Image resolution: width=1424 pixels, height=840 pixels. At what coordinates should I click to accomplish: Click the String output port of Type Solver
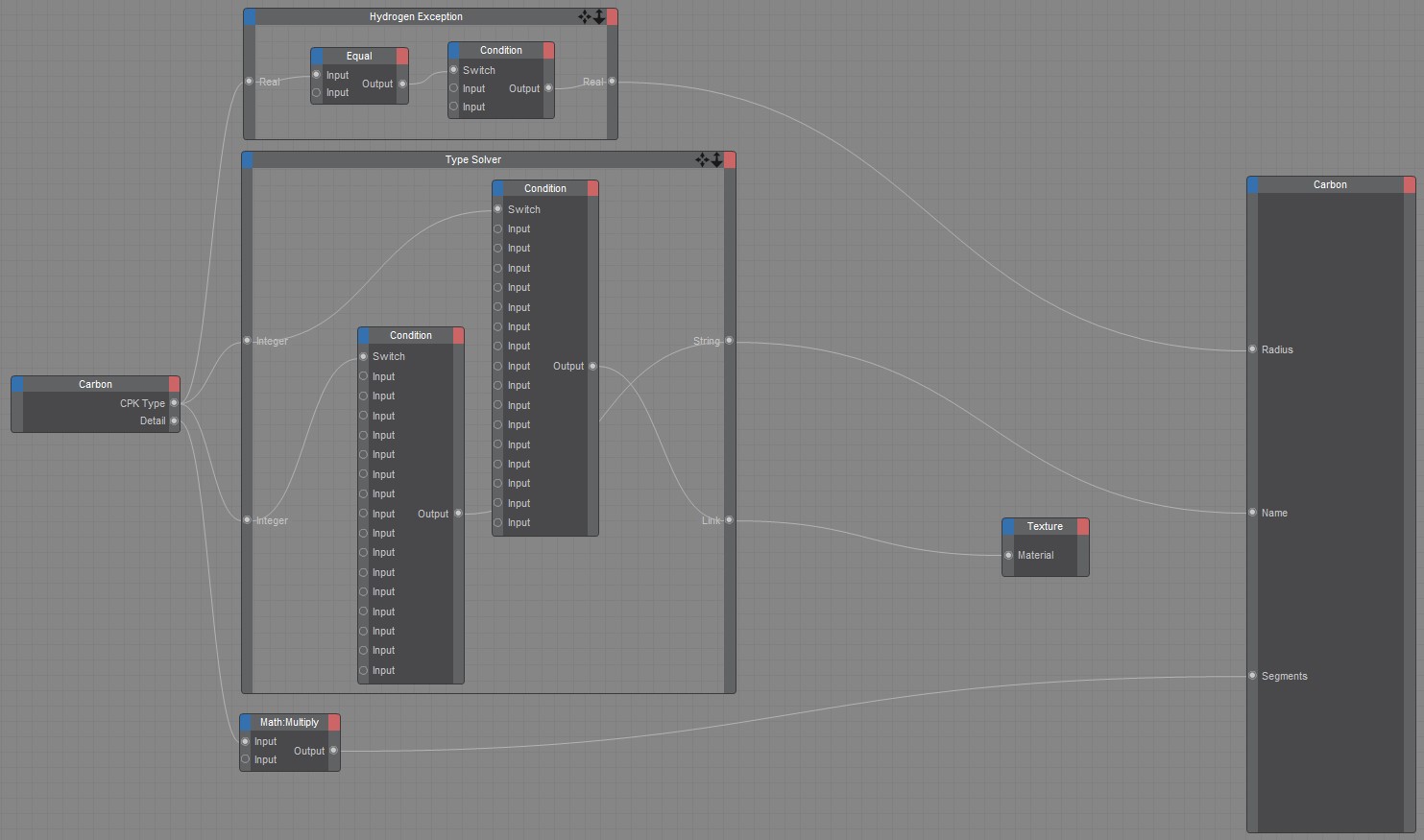click(730, 341)
